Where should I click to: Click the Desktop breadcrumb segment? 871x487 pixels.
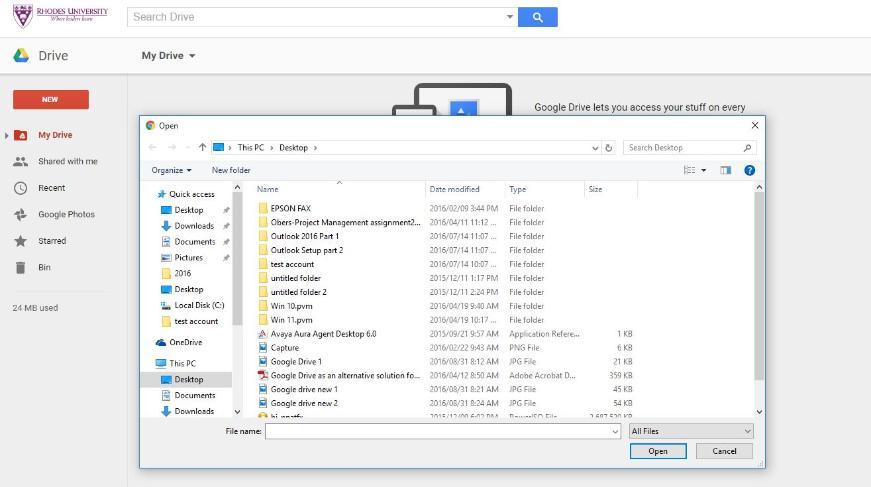[x=293, y=148]
